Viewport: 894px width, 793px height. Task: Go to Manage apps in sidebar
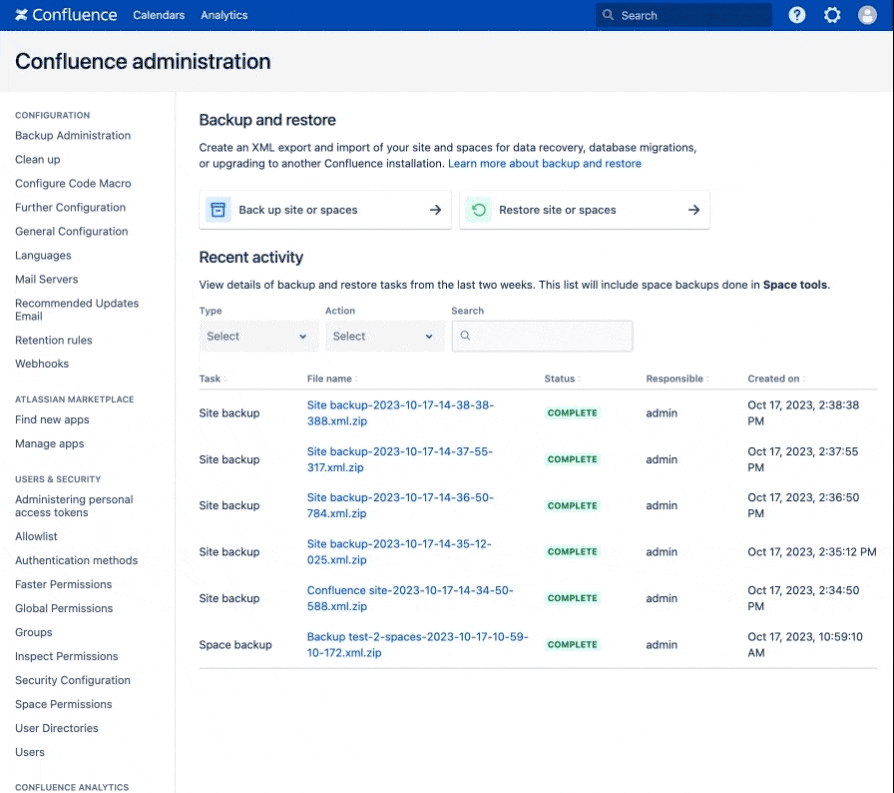point(50,444)
